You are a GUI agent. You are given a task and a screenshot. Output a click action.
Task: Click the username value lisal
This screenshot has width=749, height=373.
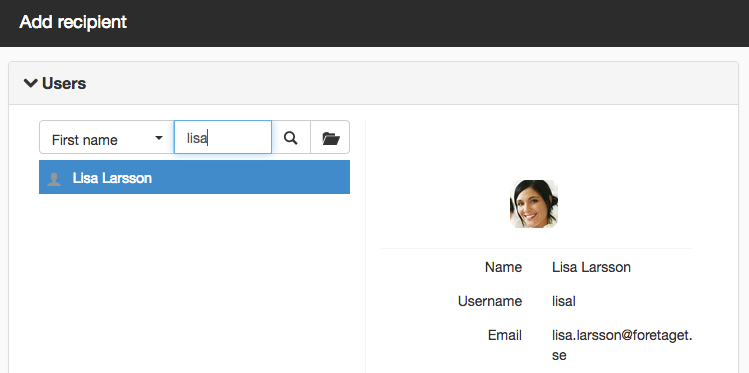(x=564, y=301)
